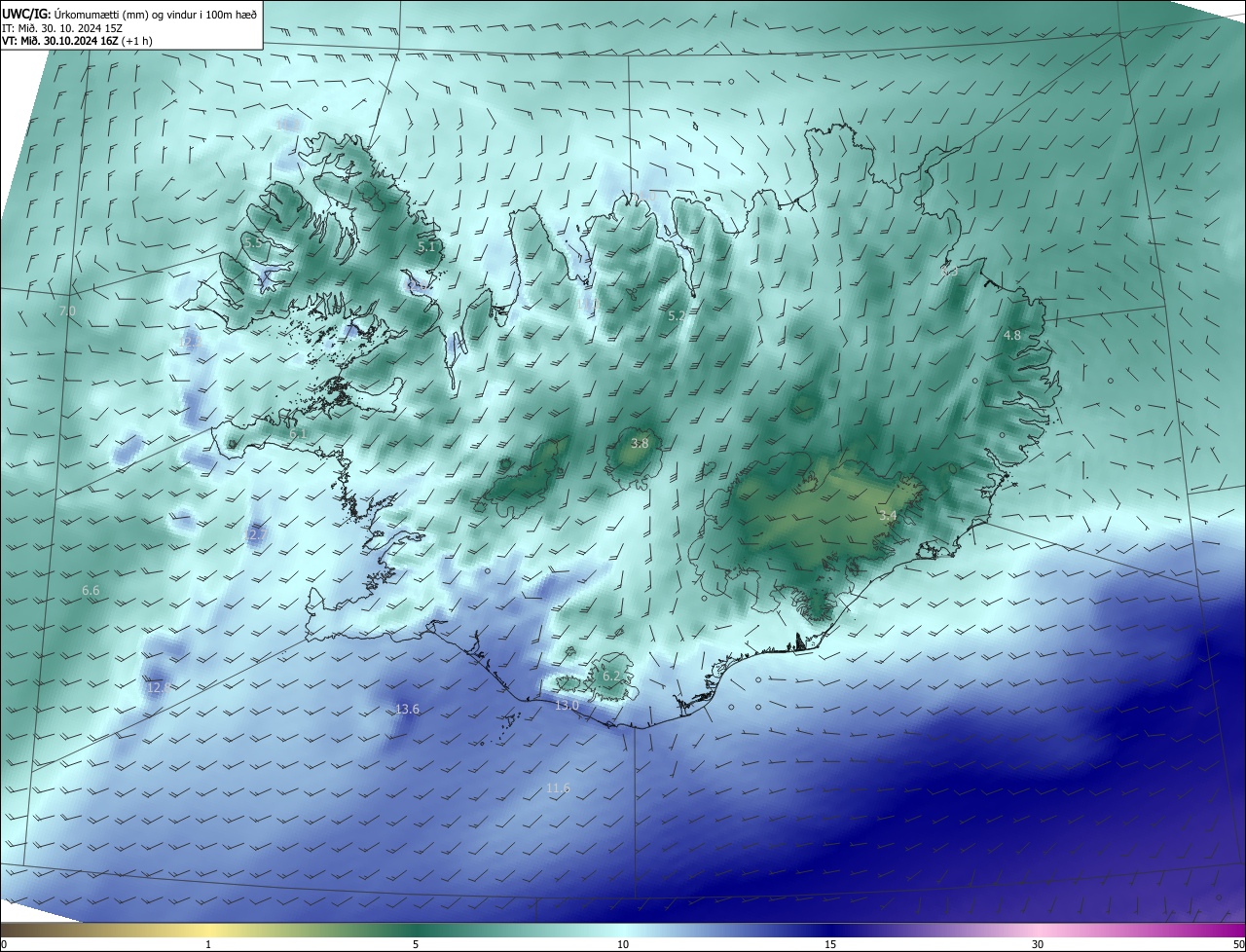
Task: Click the 5.2 value label on the map
Action: pos(677,315)
